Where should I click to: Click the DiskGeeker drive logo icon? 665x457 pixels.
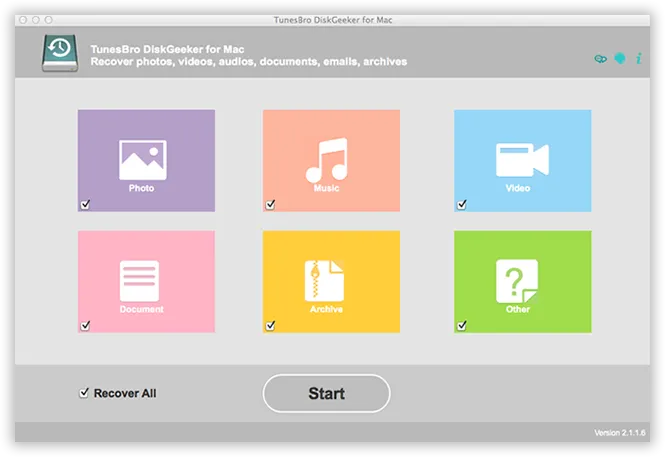pyautogui.click(x=61, y=54)
